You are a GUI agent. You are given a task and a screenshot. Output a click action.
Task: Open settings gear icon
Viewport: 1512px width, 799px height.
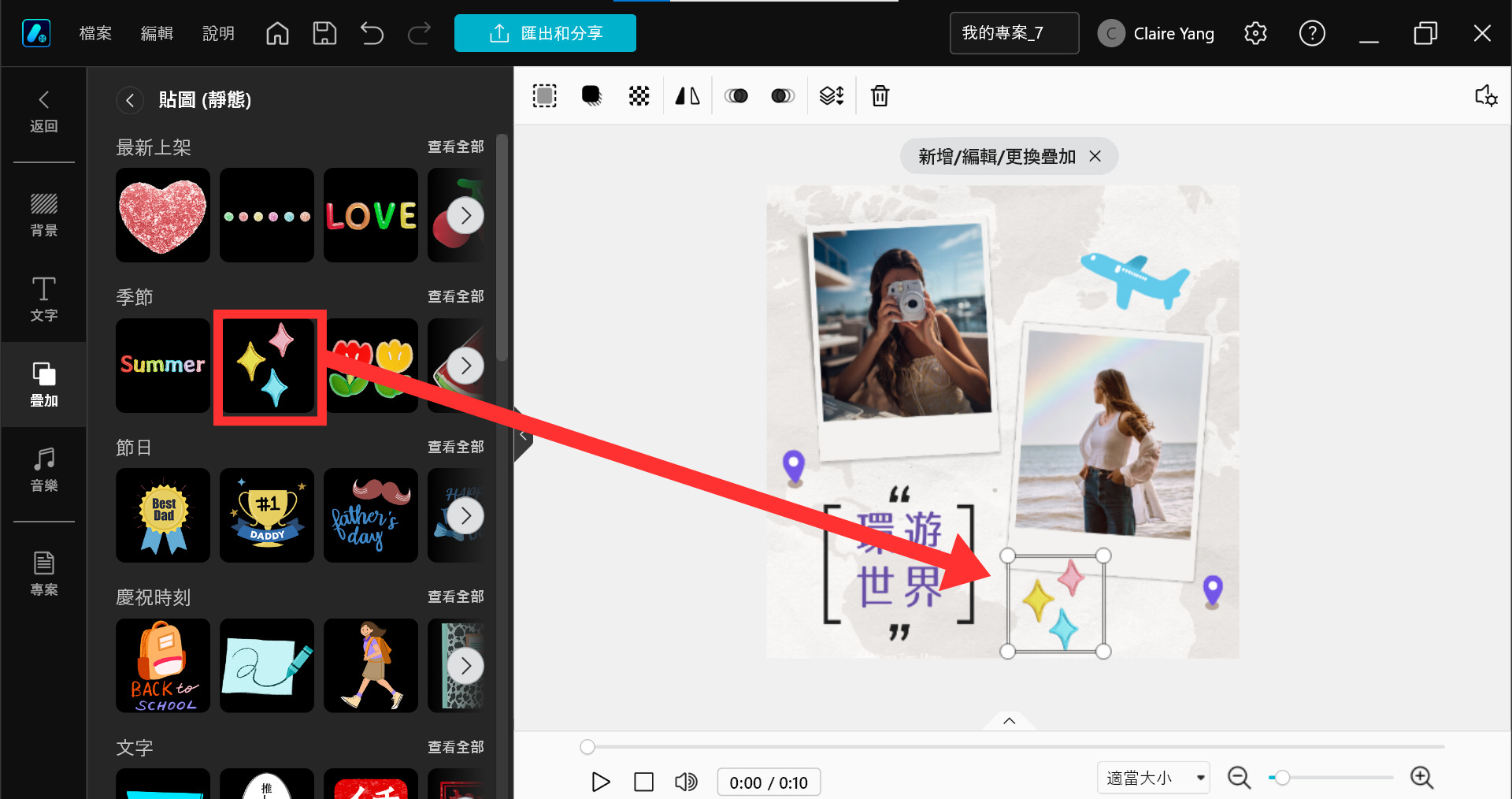click(x=1255, y=33)
